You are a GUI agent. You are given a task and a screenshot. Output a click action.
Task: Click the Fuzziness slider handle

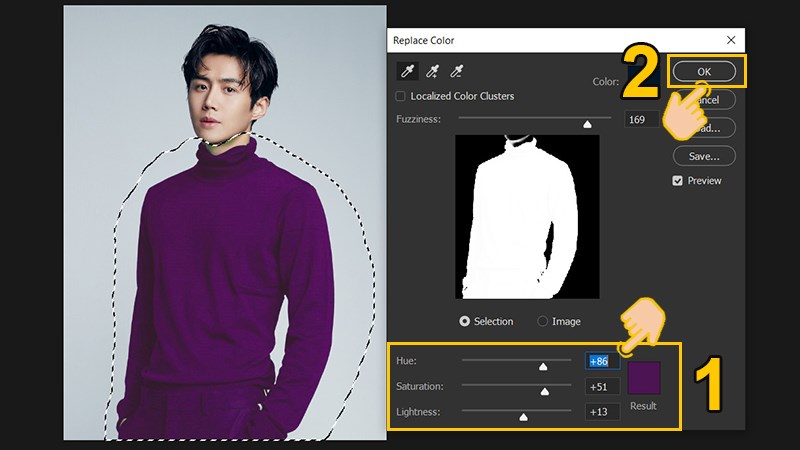(587, 123)
